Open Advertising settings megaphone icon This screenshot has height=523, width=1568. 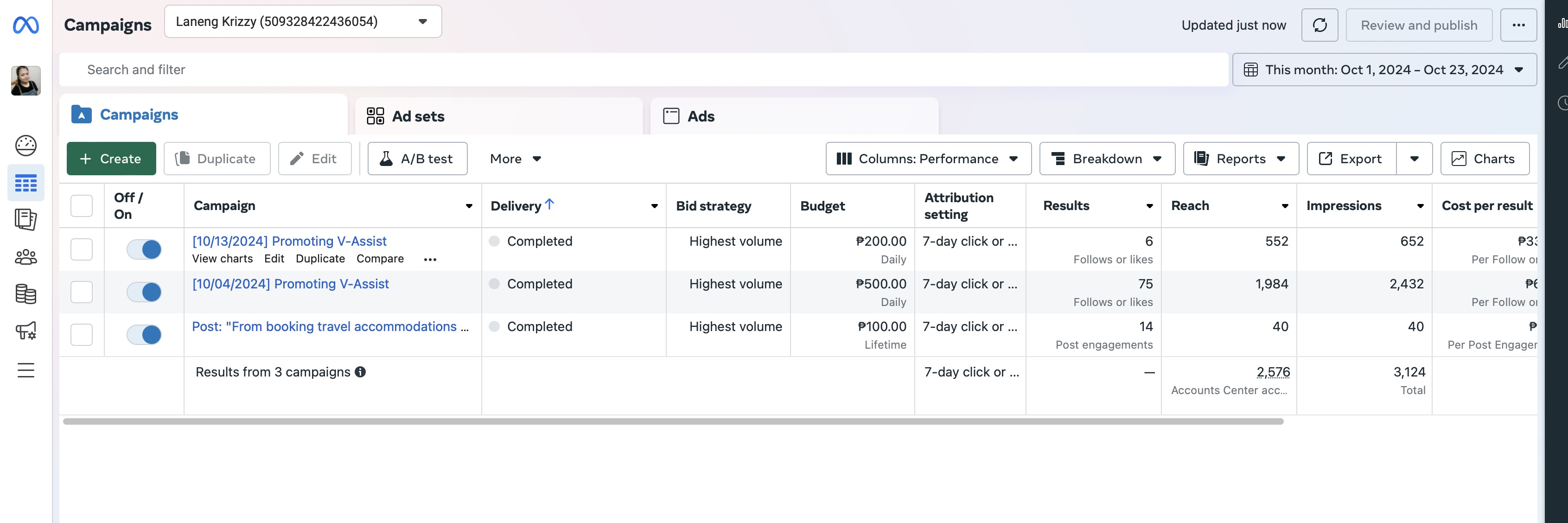coord(25,331)
